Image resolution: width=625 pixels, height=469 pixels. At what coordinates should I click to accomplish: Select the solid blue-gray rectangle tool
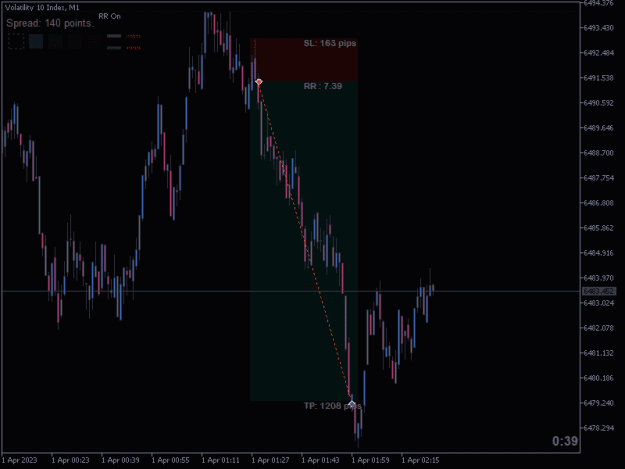pos(36,41)
